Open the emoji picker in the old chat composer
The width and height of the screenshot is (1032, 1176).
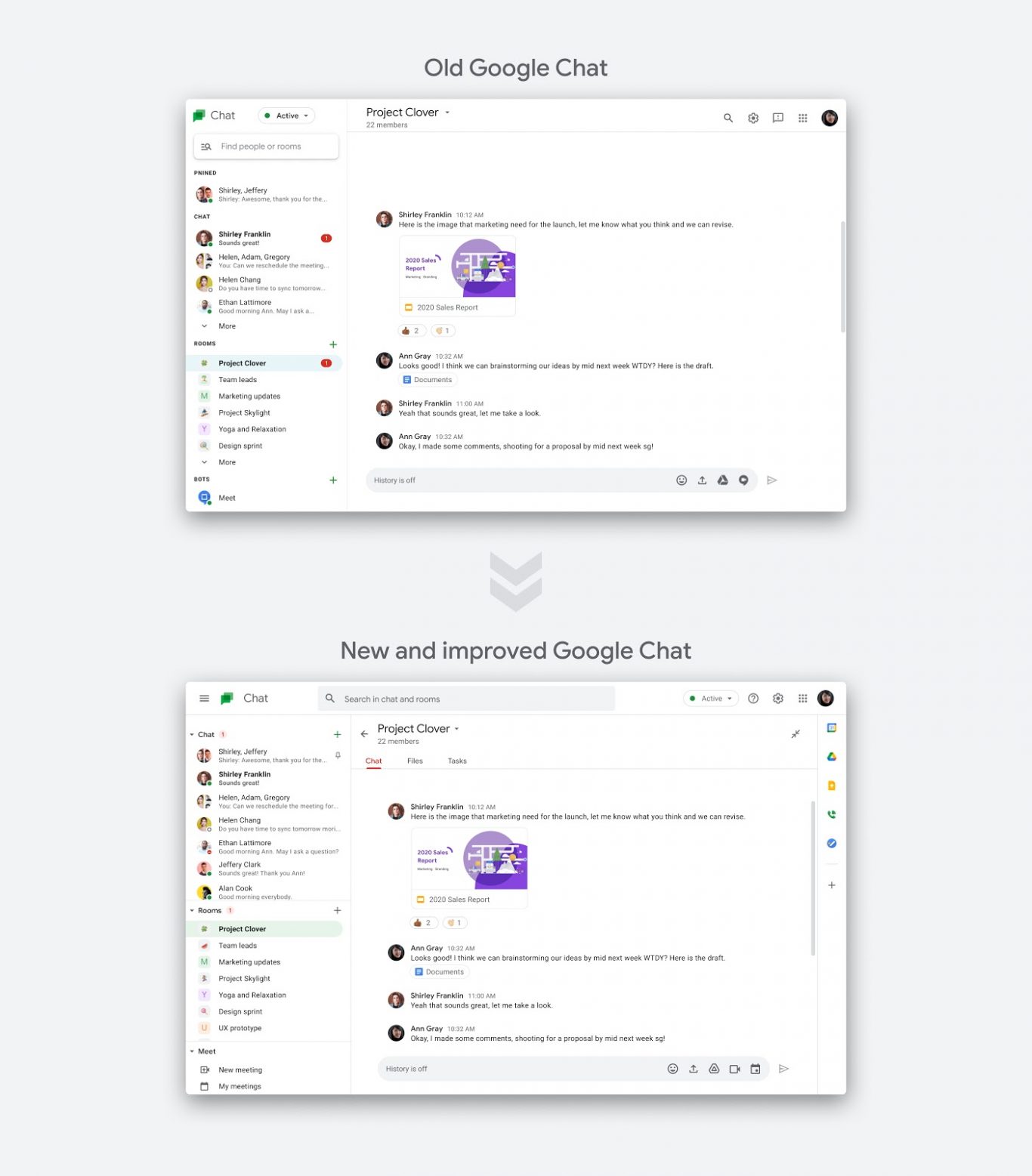pos(681,480)
